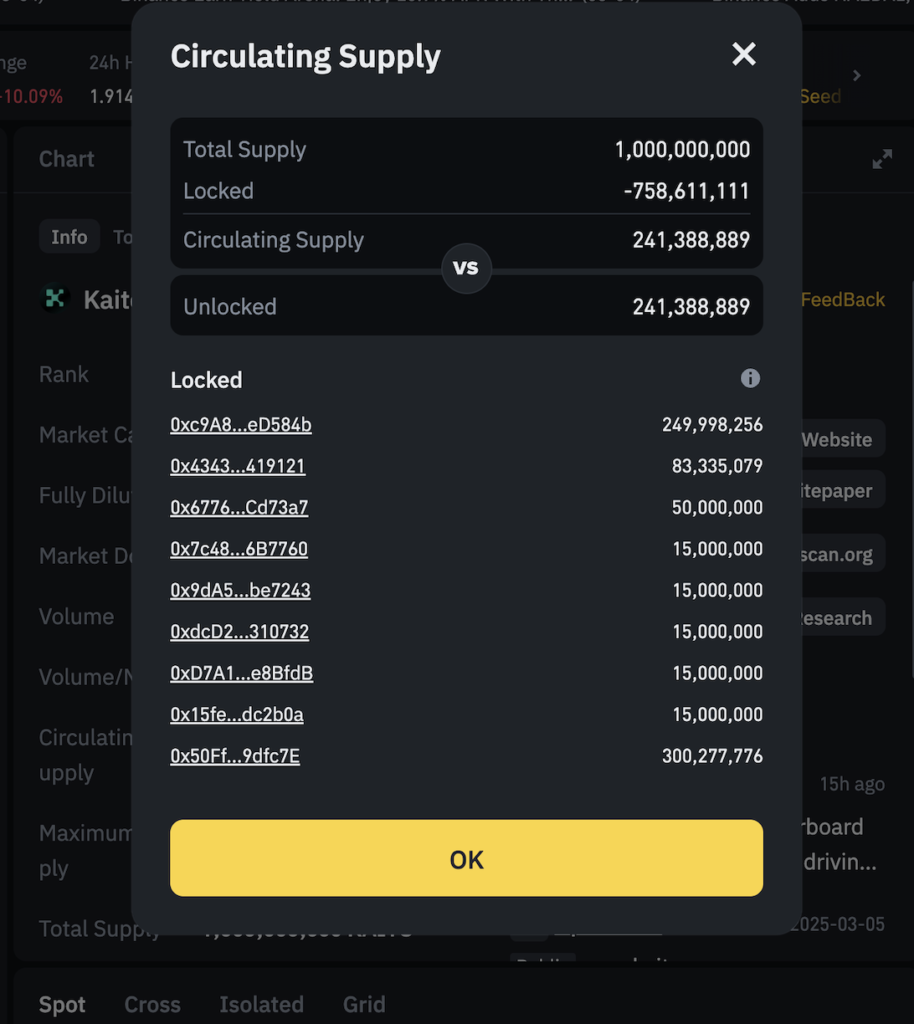Open locked address 0x7c48...6B7760
914x1024 pixels.
[239, 549]
